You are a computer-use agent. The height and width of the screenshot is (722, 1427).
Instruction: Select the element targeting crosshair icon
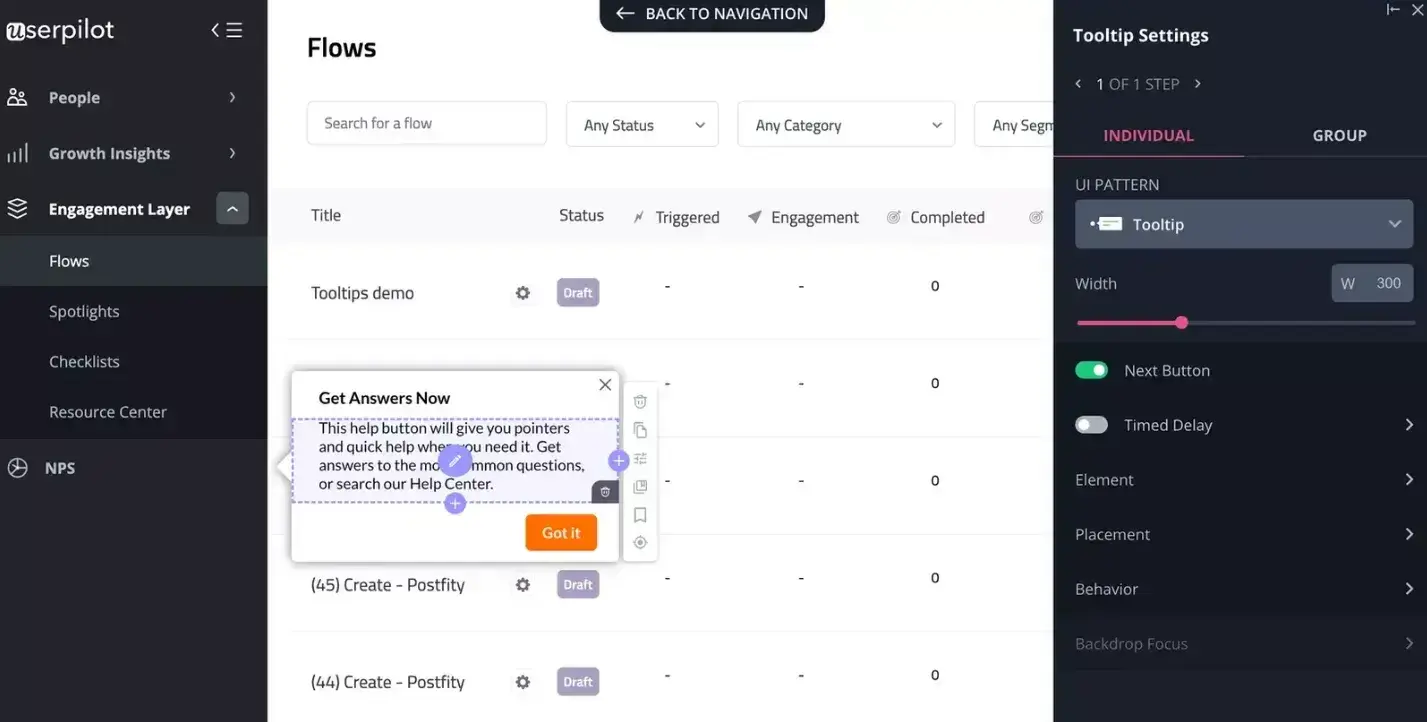click(x=640, y=542)
